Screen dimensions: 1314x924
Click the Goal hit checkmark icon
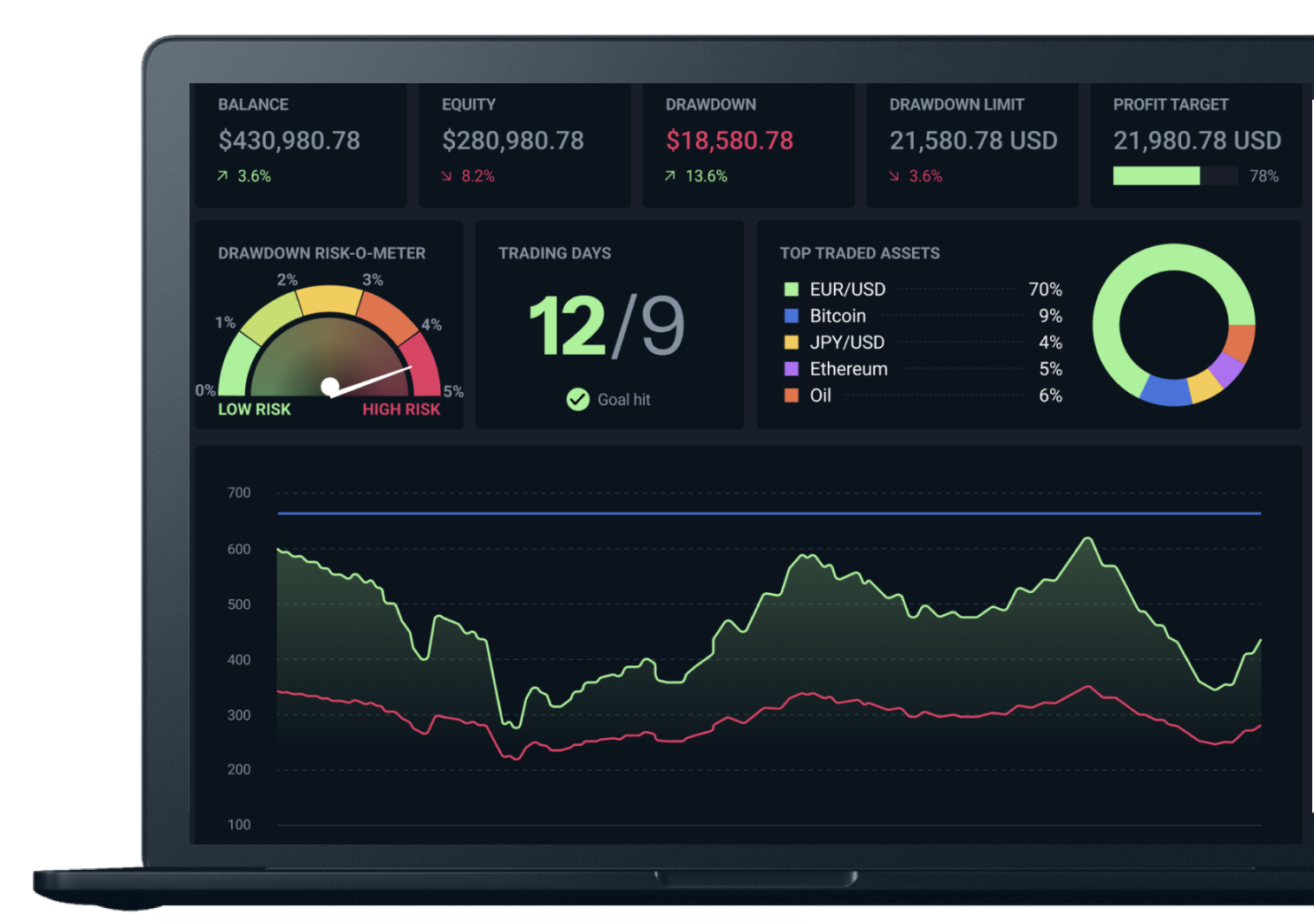[578, 400]
